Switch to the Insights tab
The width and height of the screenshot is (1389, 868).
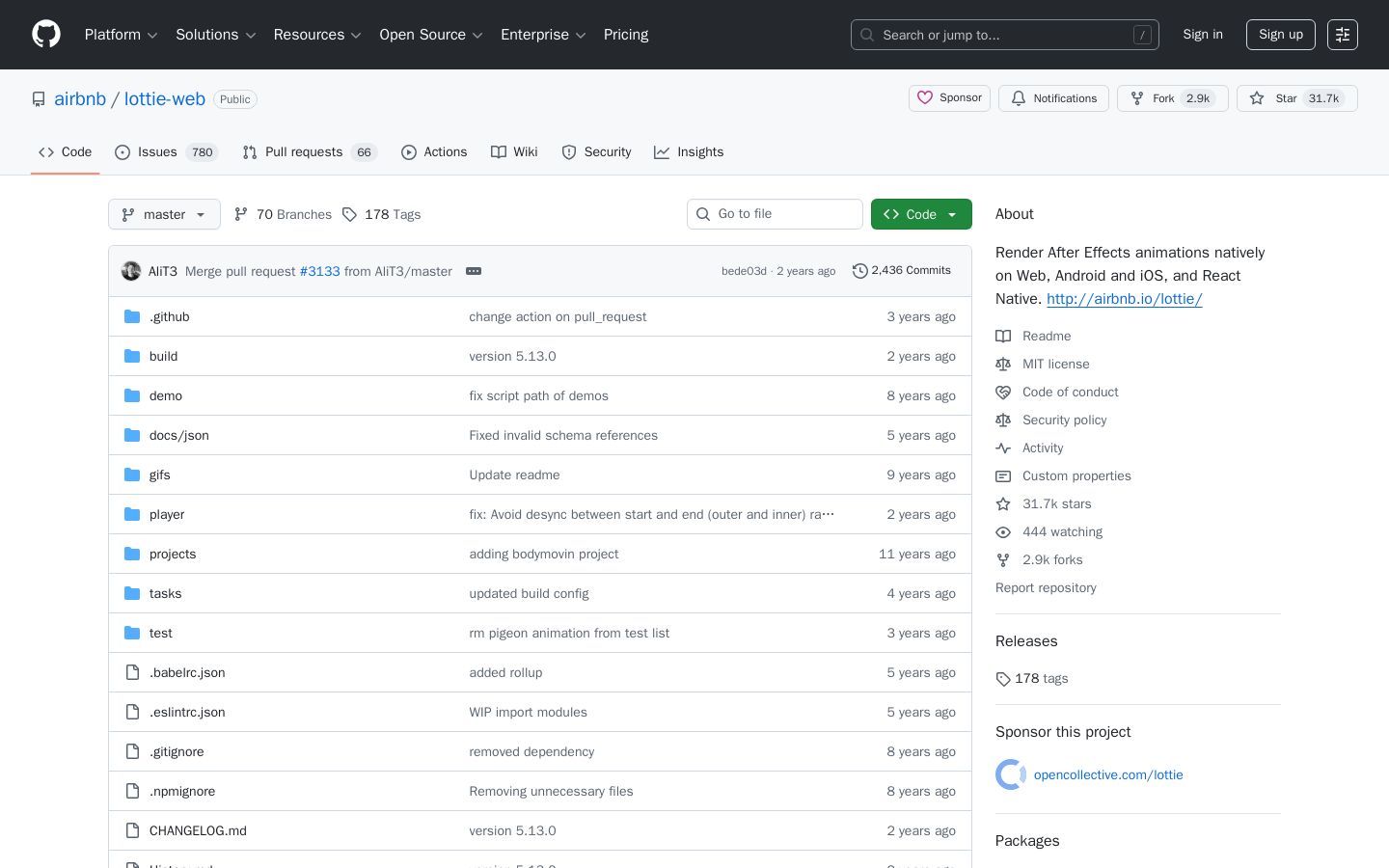(x=689, y=152)
